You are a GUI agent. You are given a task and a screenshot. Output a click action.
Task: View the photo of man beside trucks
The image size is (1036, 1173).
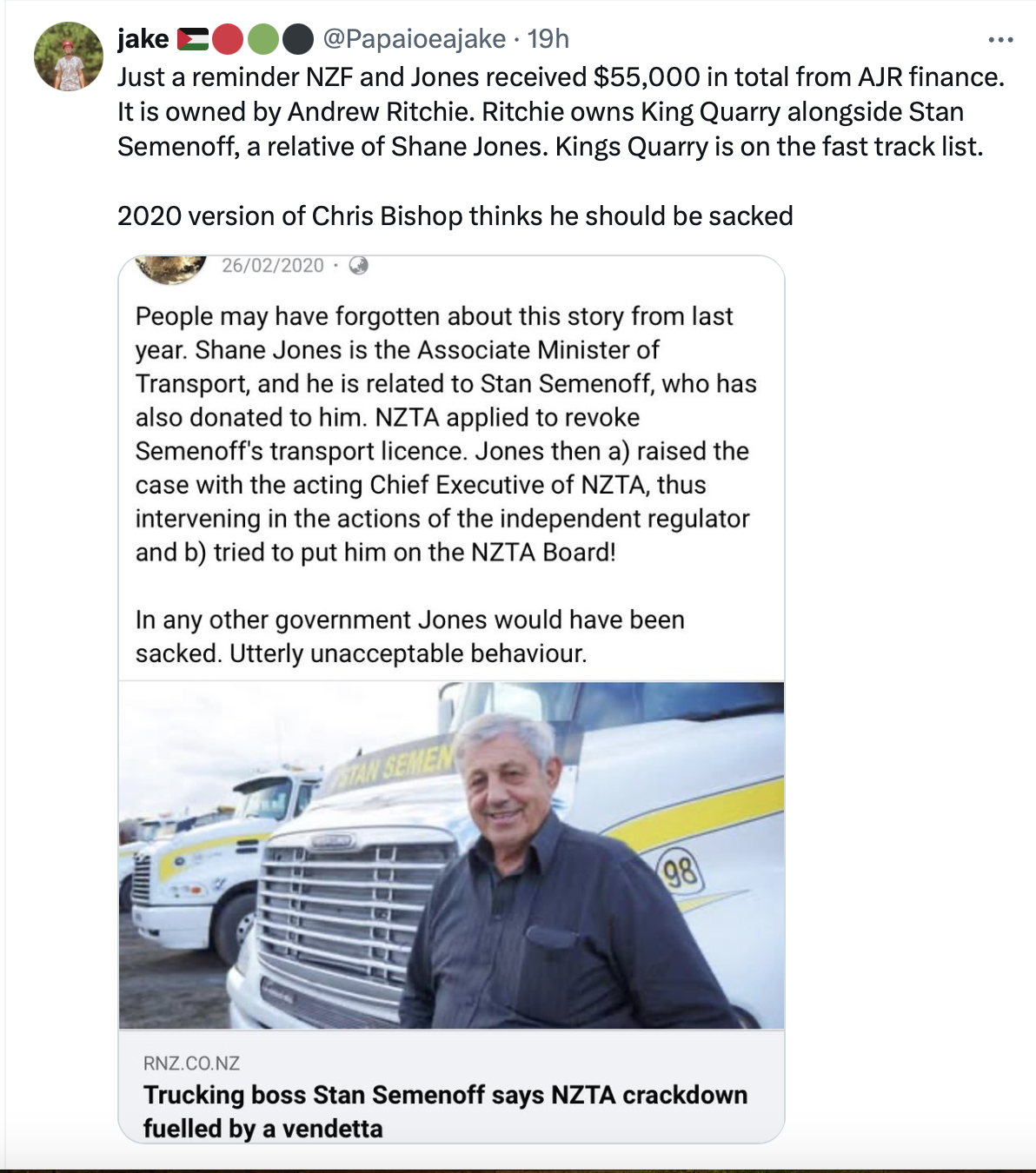coord(451,855)
